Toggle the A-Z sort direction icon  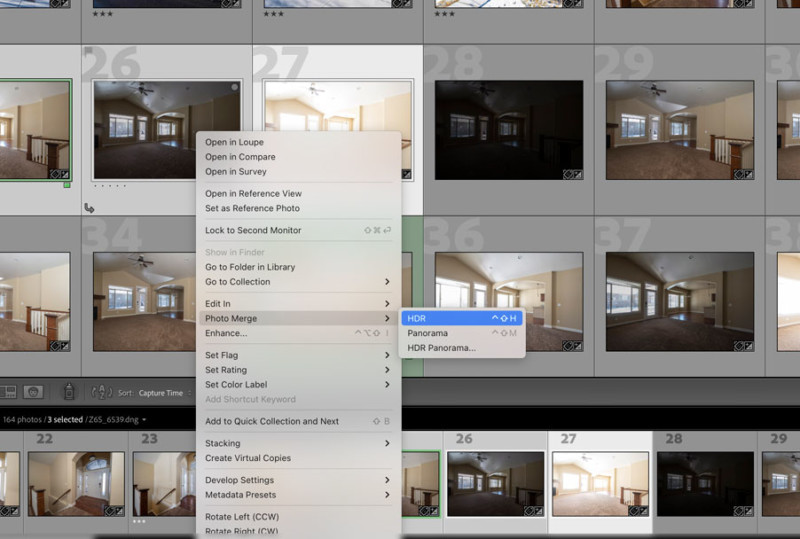pyautogui.click(x=101, y=393)
